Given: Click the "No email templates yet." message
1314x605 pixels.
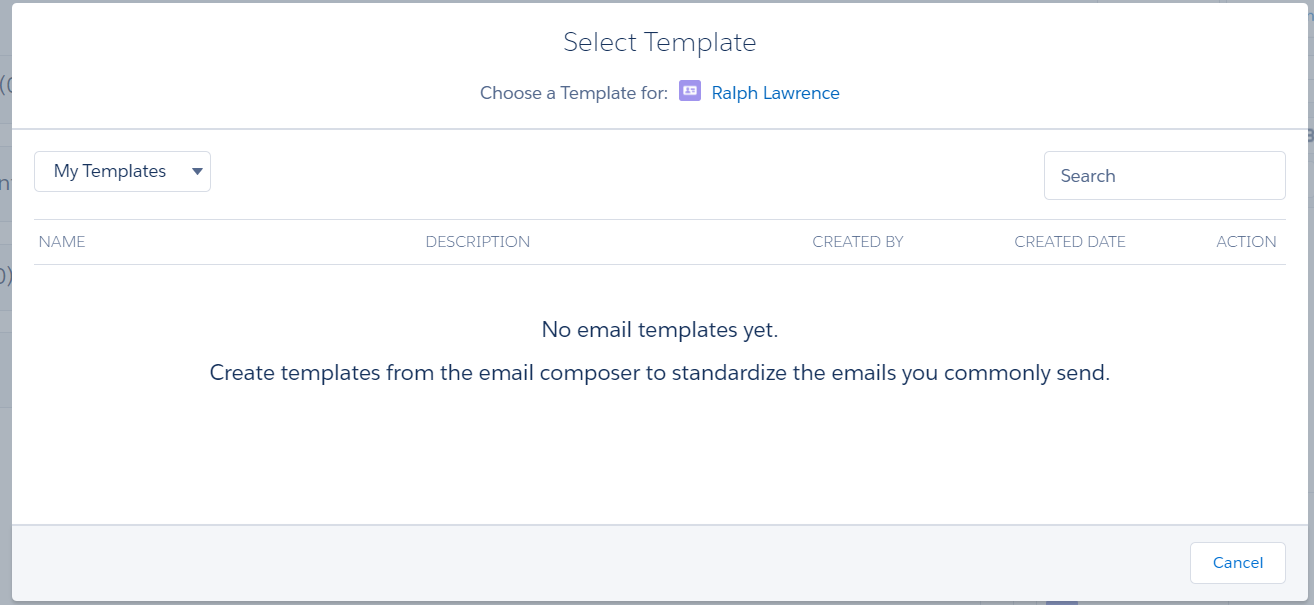Looking at the screenshot, I should tap(659, 330).
